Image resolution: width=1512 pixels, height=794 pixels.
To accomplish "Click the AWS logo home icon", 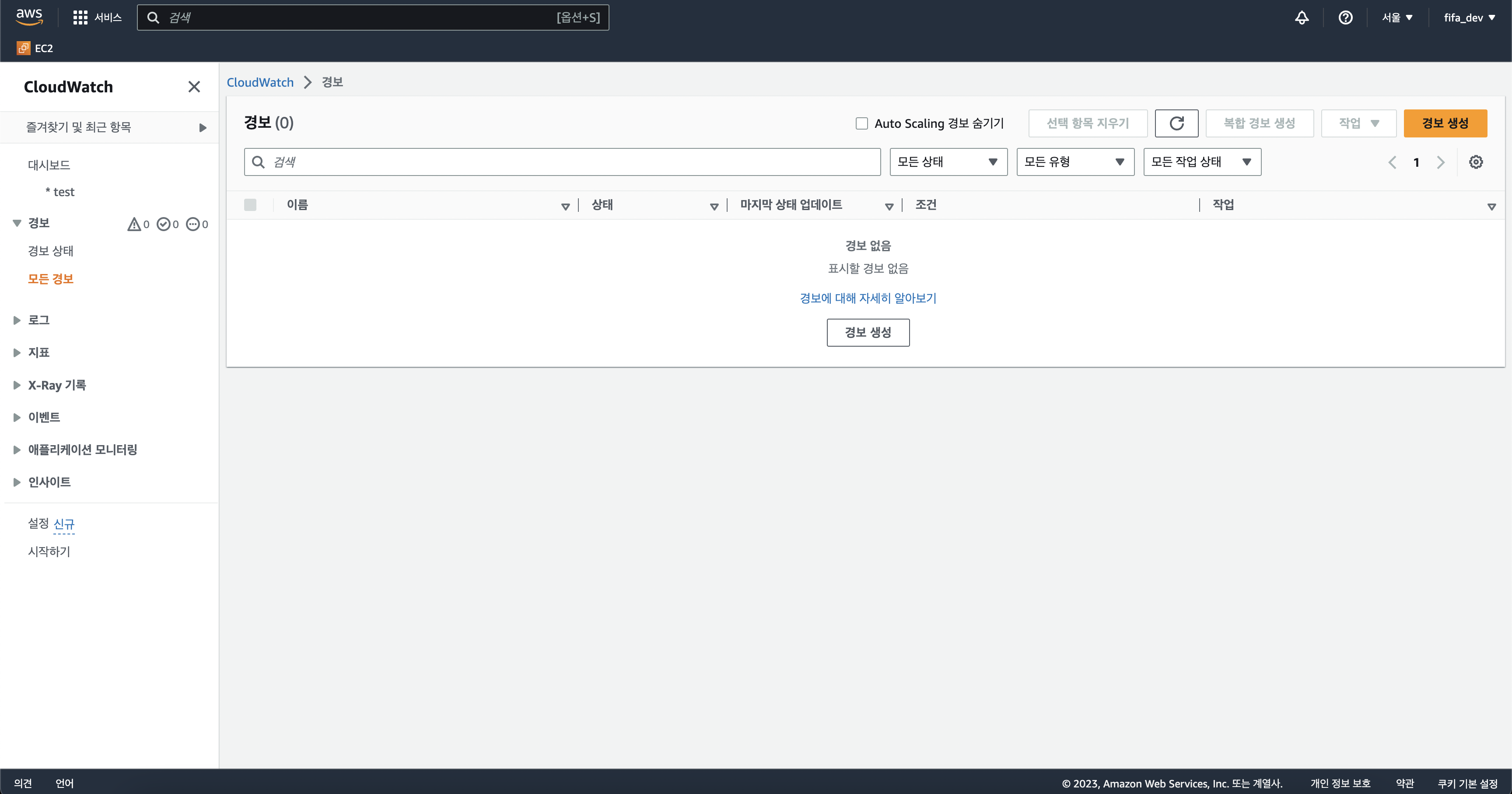I will 29,17.
